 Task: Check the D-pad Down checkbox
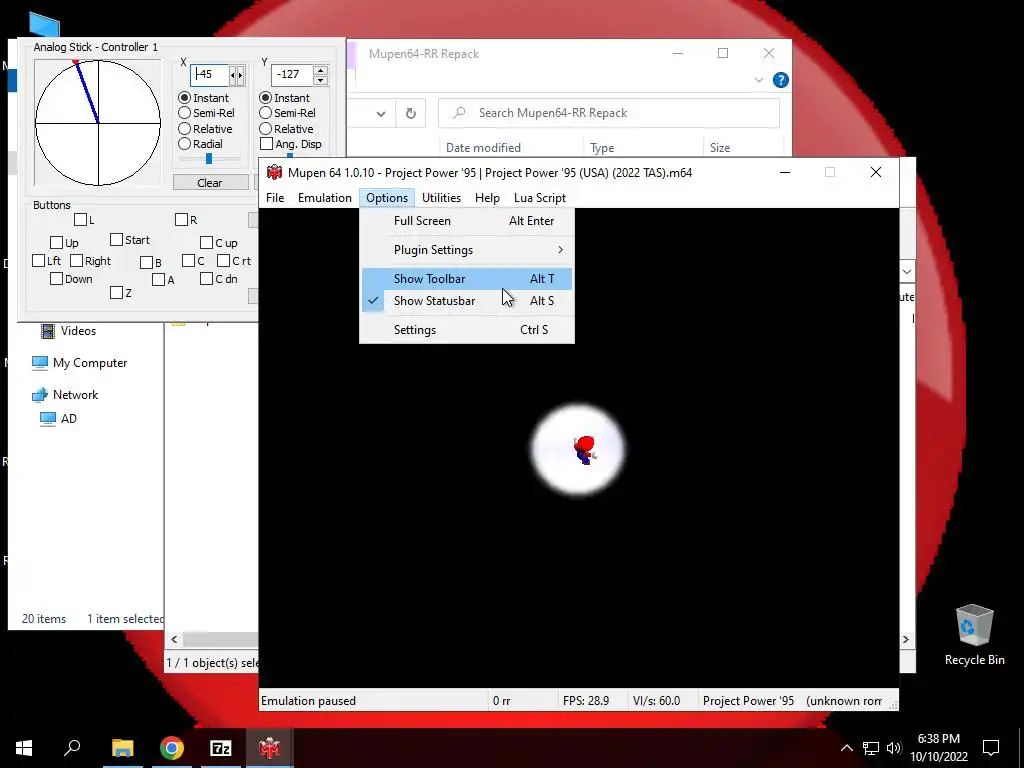[x=56, y=279]
